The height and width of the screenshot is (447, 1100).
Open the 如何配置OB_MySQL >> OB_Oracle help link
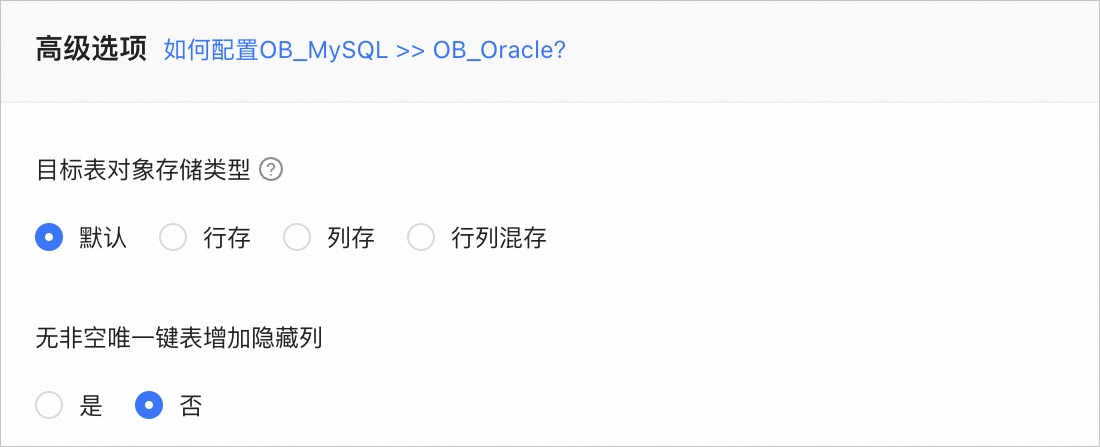365,50
